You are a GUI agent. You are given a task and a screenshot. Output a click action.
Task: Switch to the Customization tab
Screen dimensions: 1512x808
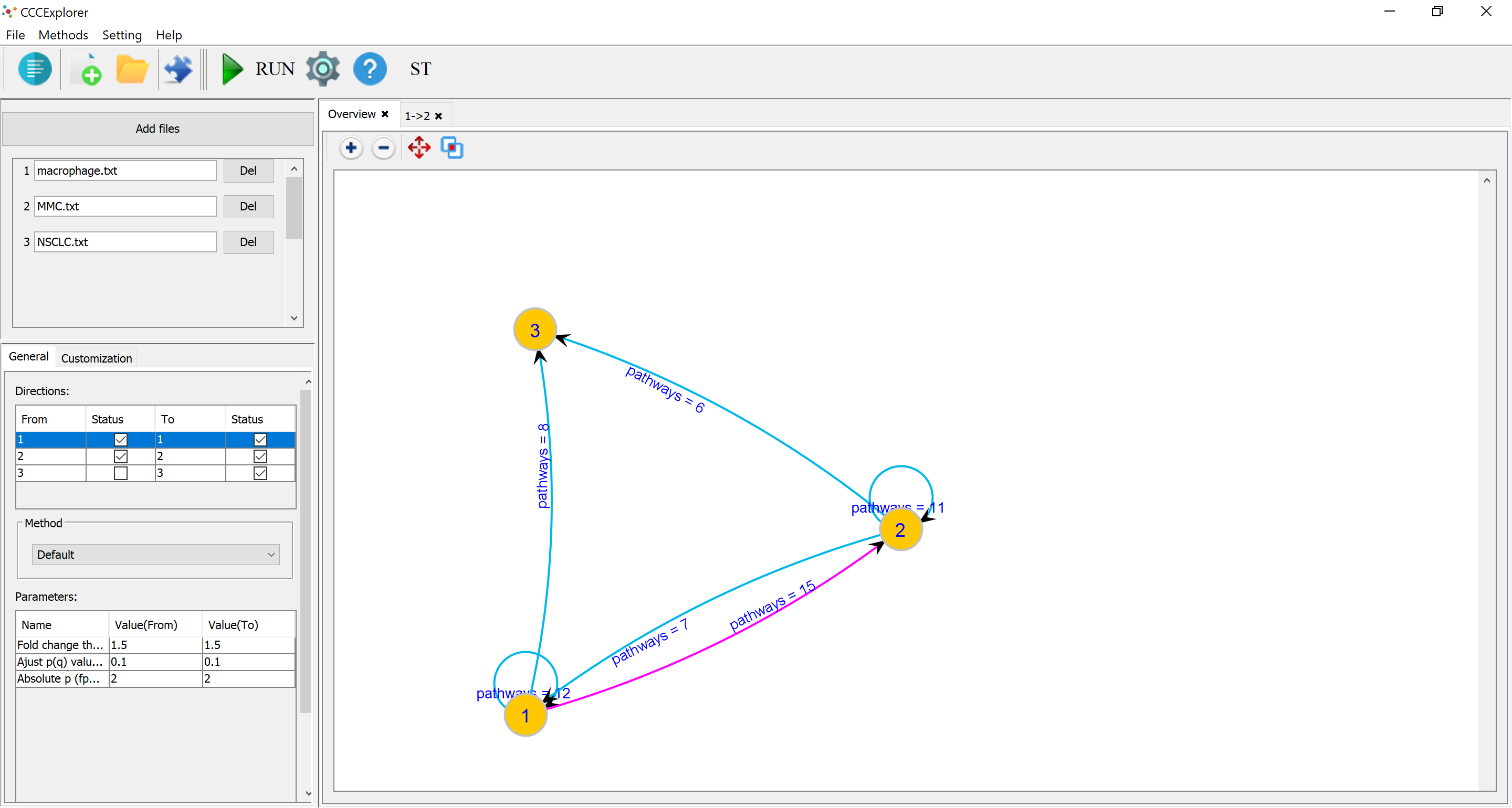(x=96, y=358)
